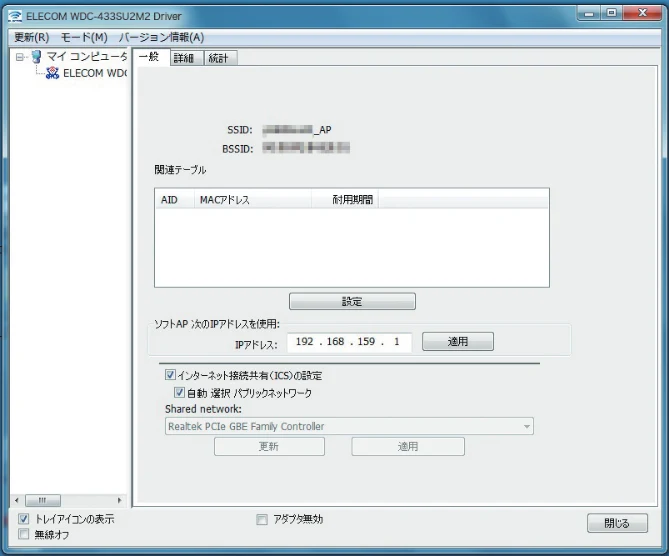Enable the アダプタ無効 checkbox
Image resolution: width=669 pixels, height=556 pixels.
click(262, 519)
